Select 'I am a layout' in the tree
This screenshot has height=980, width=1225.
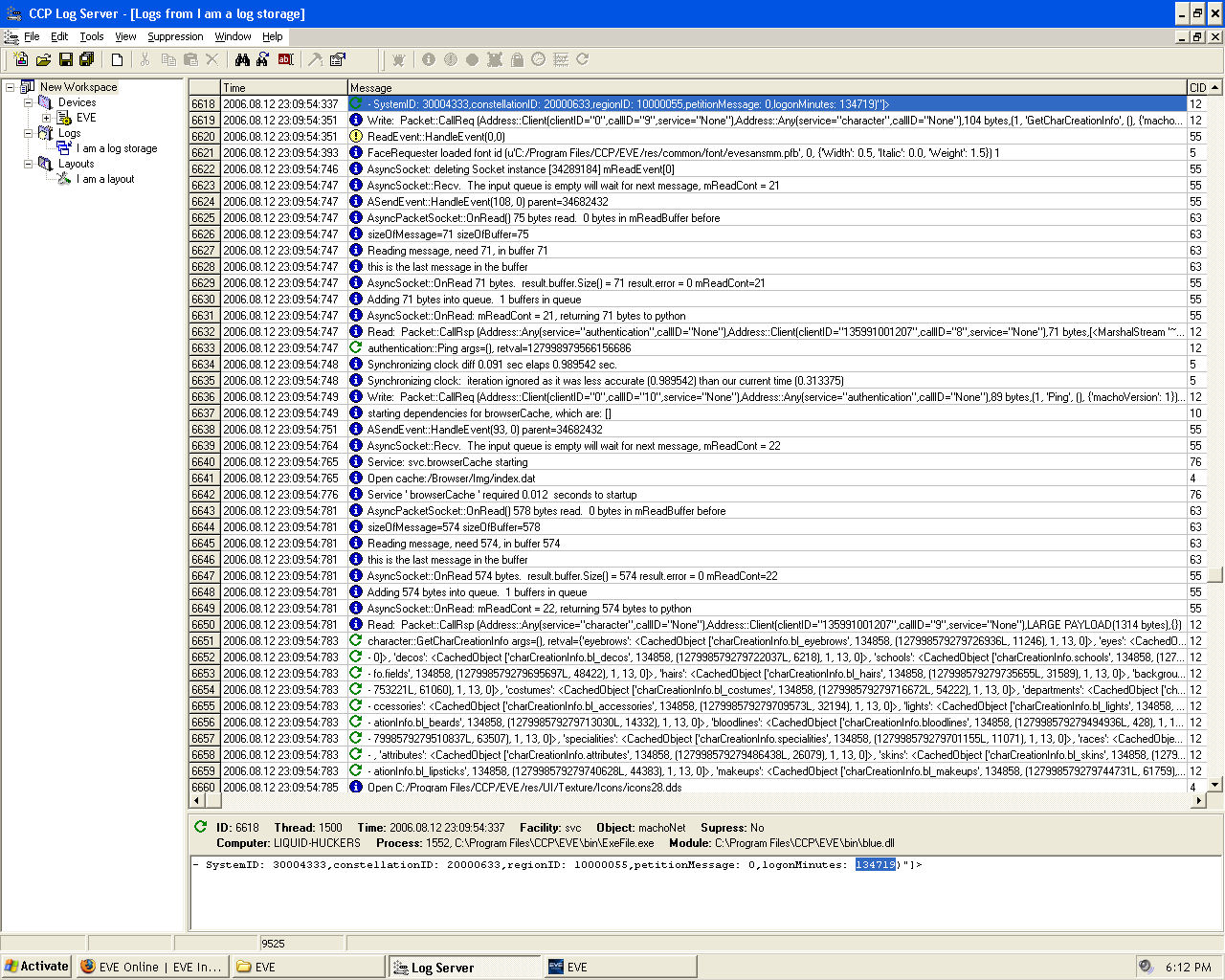pyautogui.click(x=105, y=179)
